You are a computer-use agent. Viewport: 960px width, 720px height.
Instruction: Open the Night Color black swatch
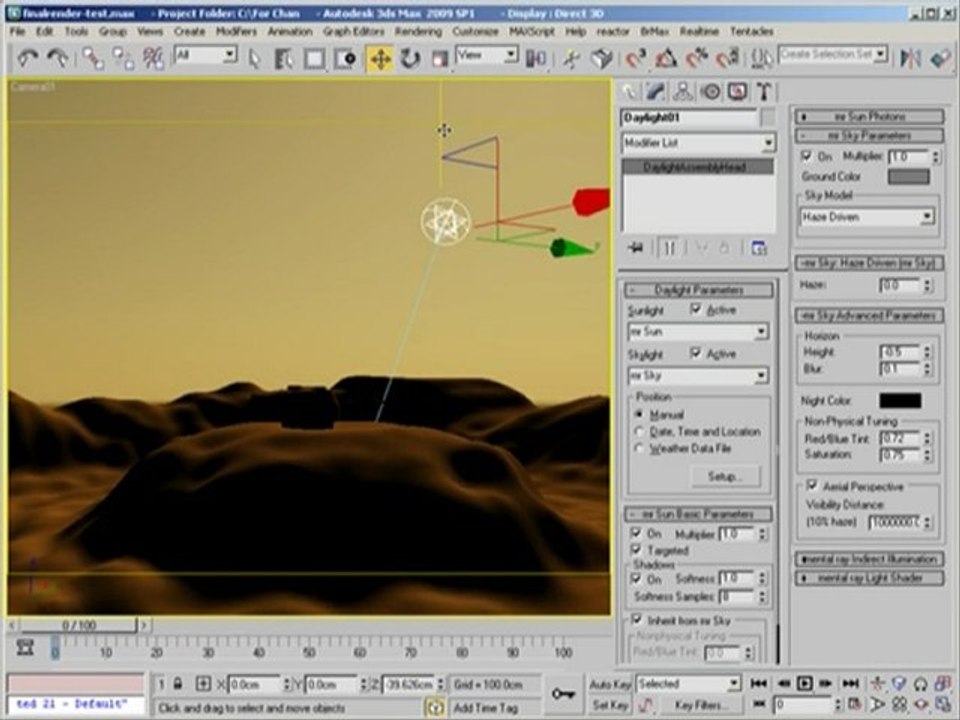900,401
